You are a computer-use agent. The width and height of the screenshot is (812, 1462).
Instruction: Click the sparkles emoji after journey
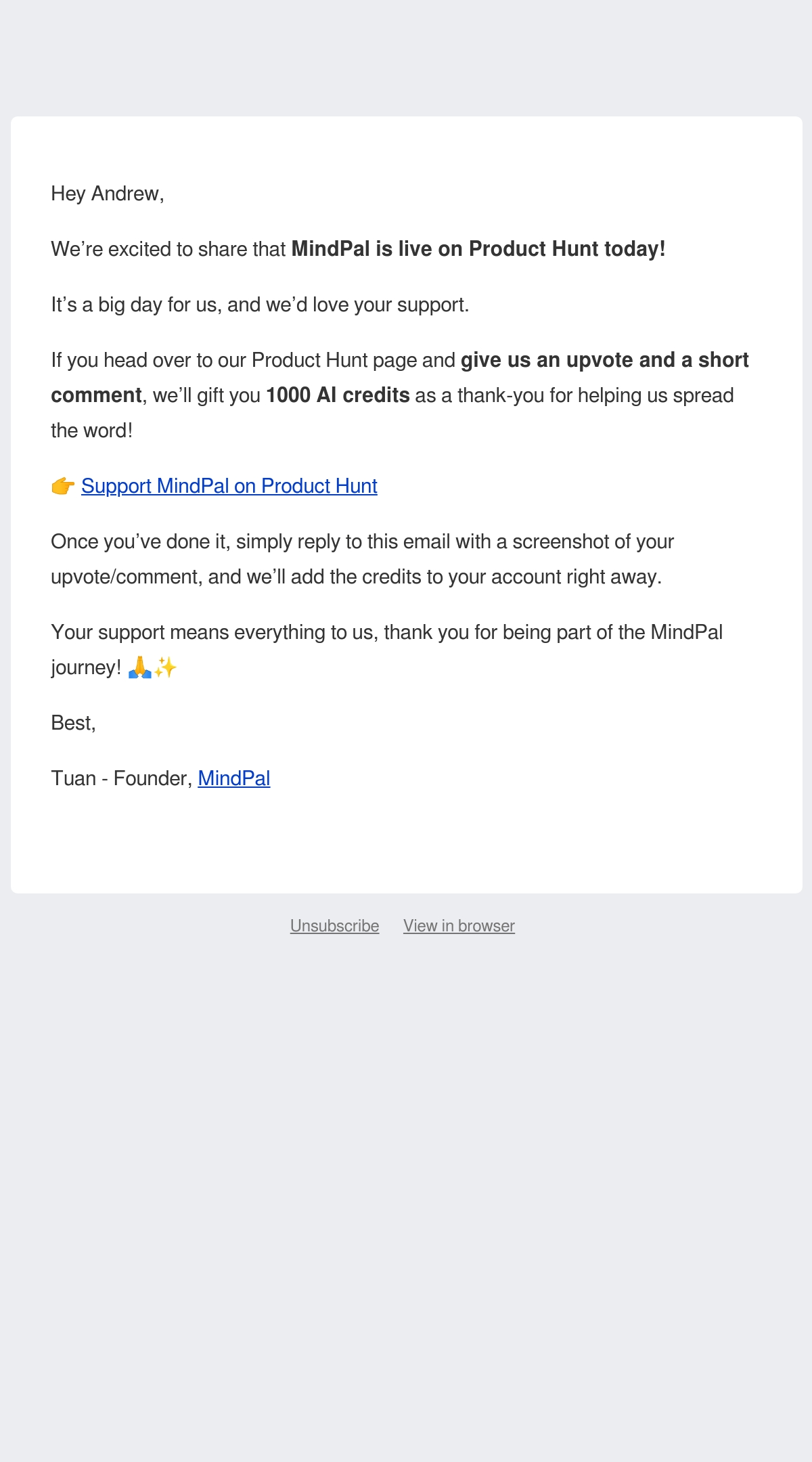(x=165, y=668)
